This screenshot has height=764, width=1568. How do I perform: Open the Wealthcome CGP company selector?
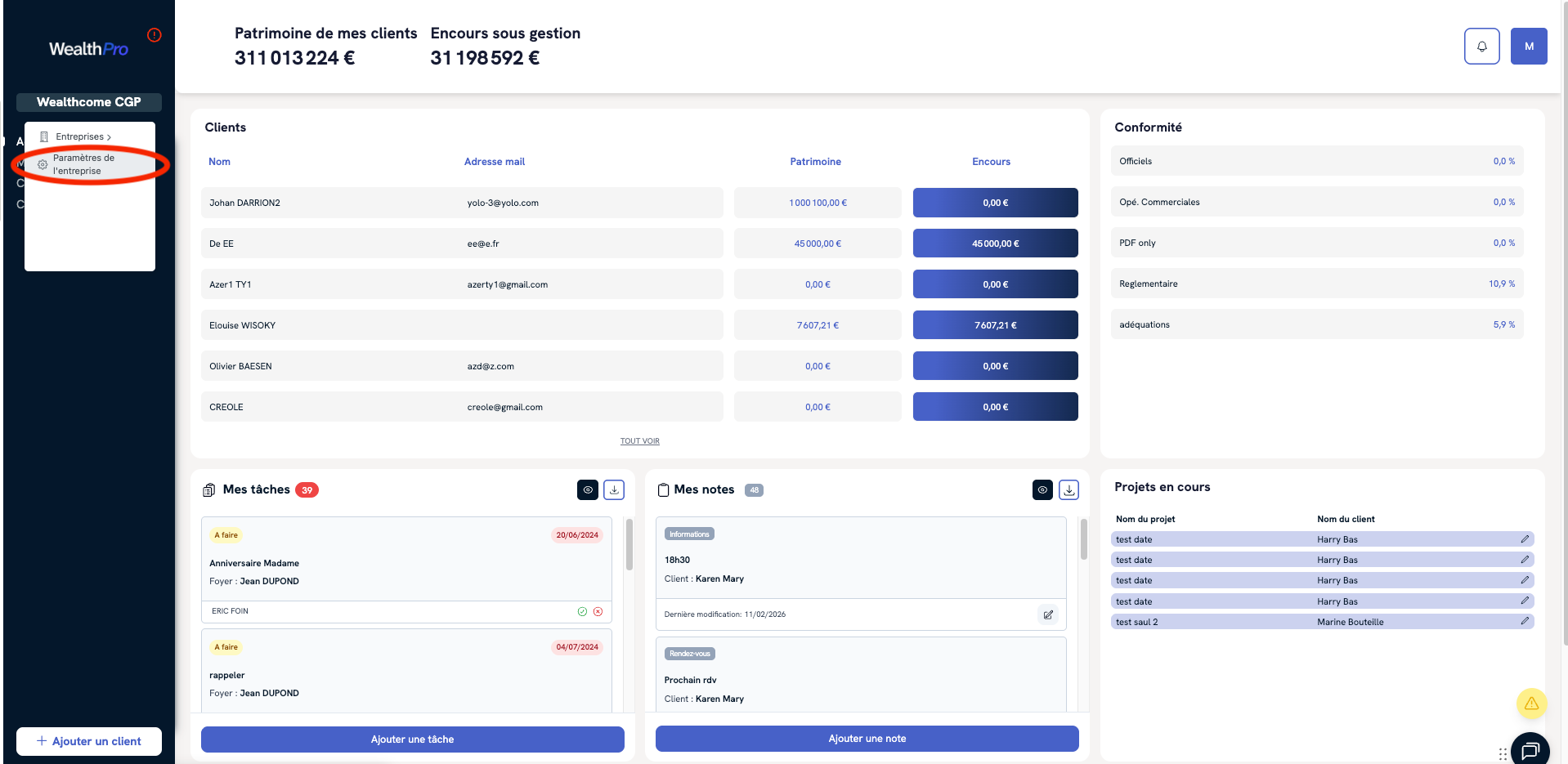89,102
